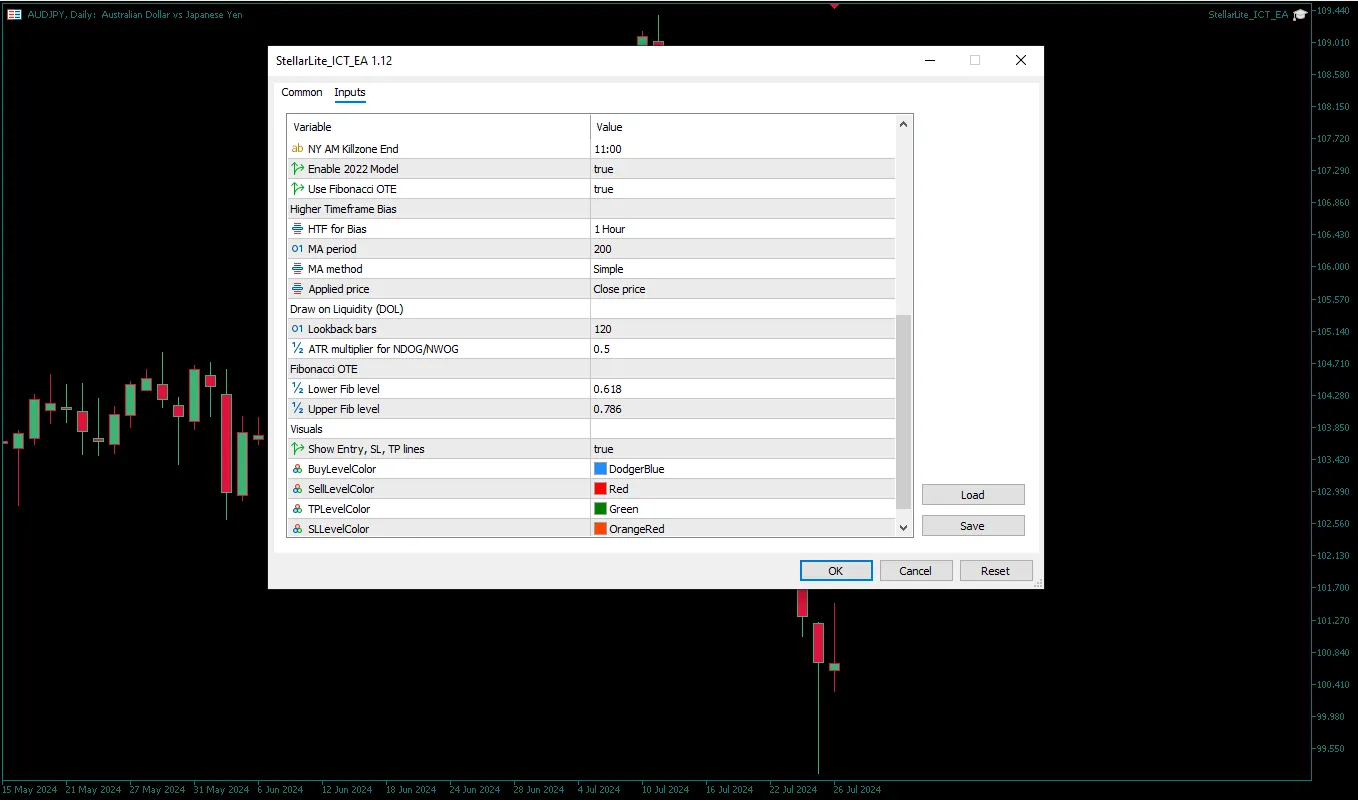Select the 'Visuals' section row
The image size is (1358, 800).
pyautogui.click(x=592, y=429)
